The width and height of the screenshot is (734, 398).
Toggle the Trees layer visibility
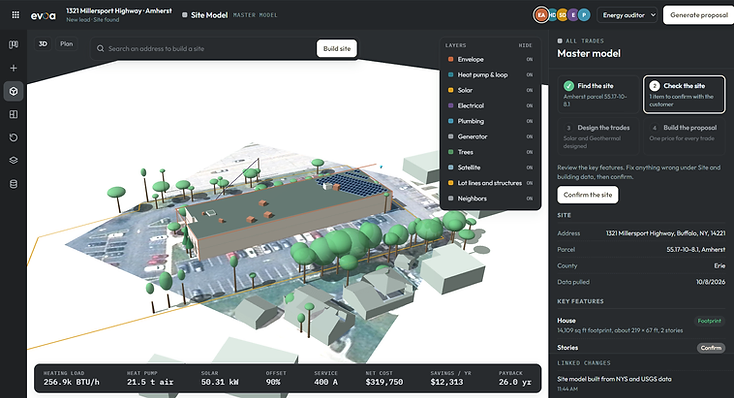pos(529,152)
